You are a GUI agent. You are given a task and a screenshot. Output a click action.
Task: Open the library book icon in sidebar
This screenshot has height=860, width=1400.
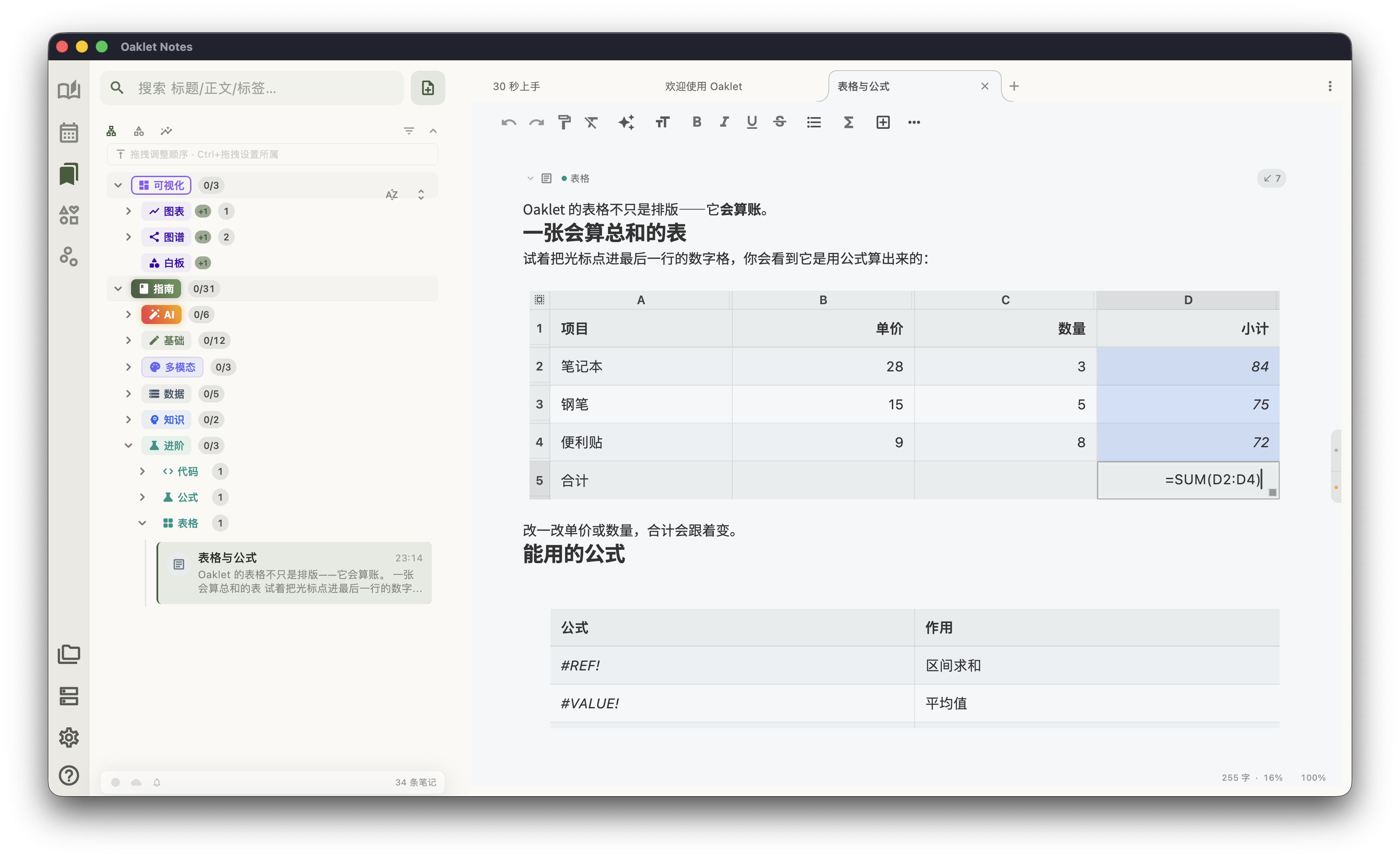click(69, 90)
